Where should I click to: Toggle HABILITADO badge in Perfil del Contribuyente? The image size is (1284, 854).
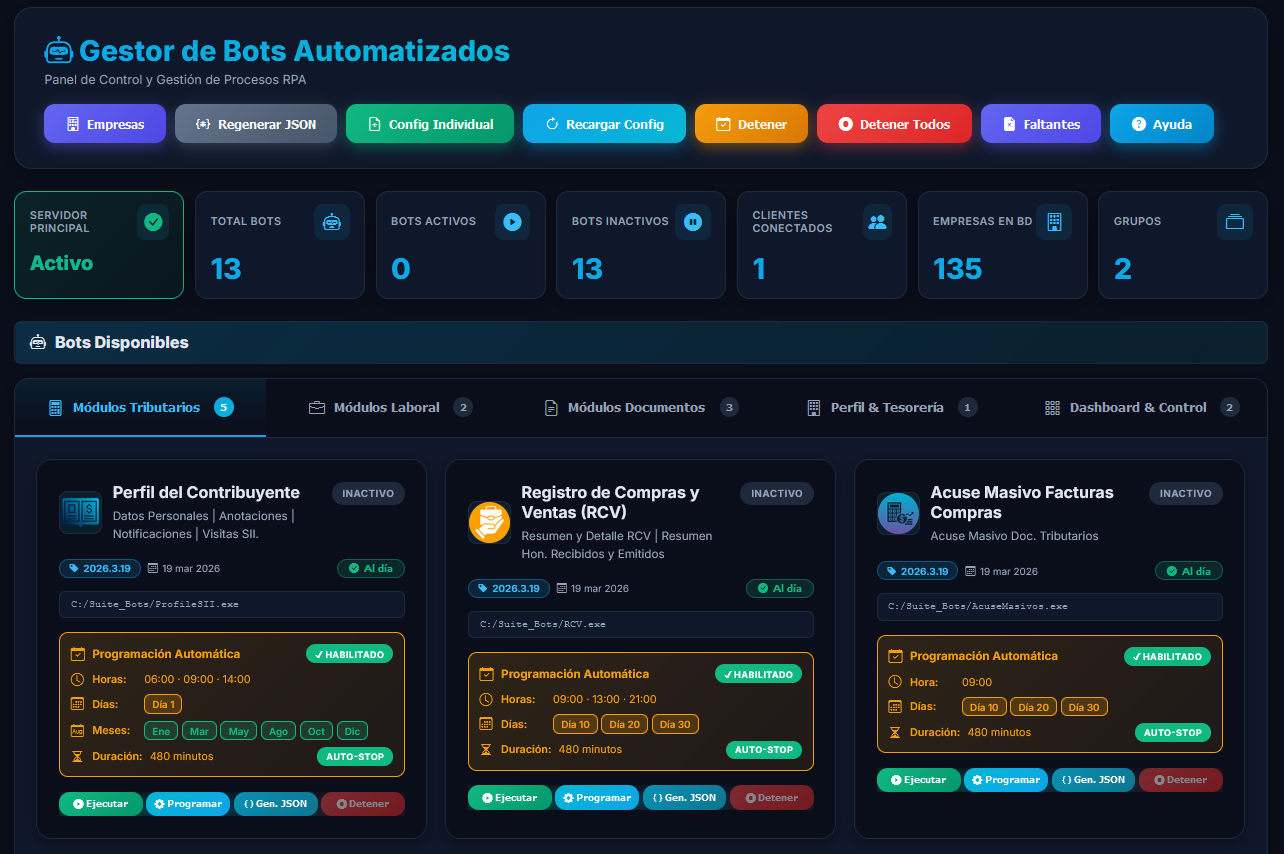(349, 654)
